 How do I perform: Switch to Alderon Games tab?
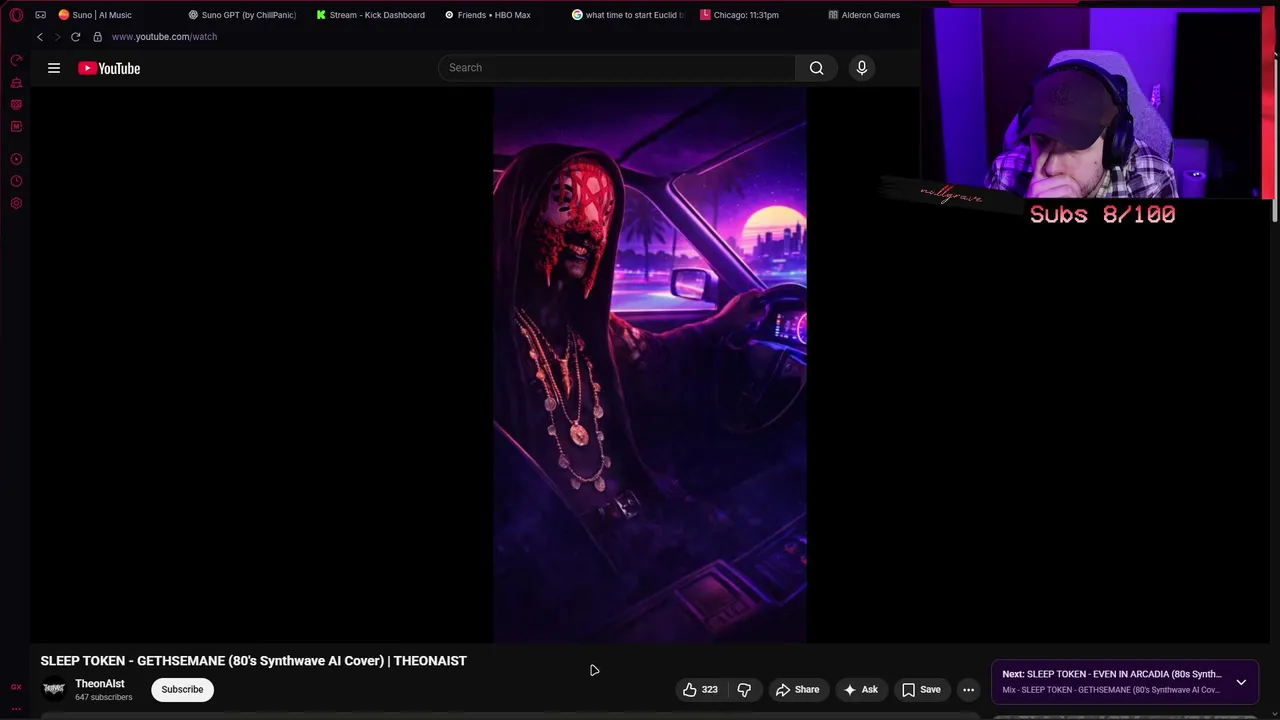[864, 15]
